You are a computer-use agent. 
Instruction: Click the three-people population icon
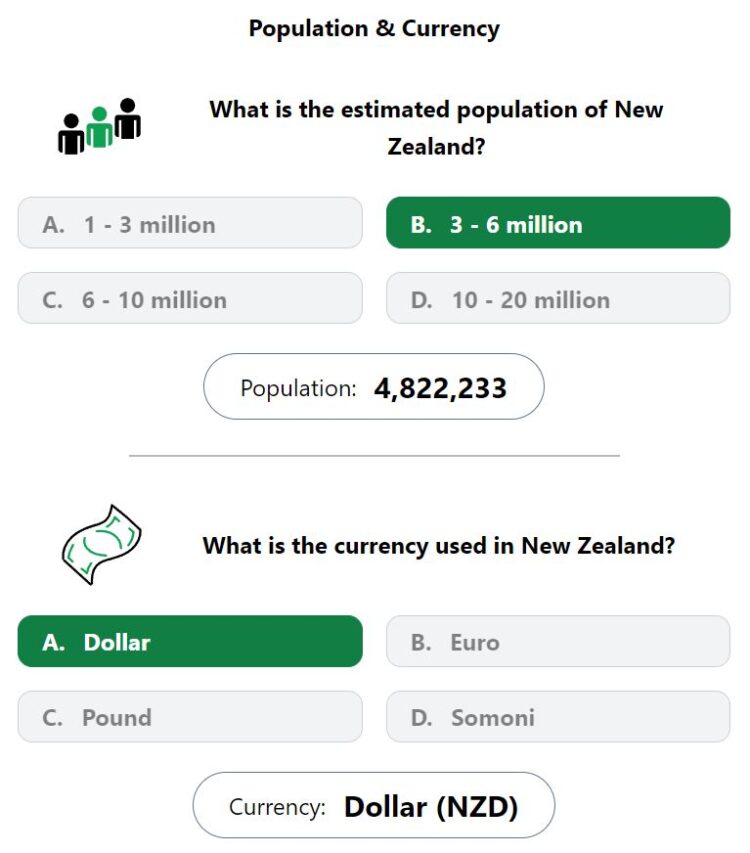click(100, 126)
